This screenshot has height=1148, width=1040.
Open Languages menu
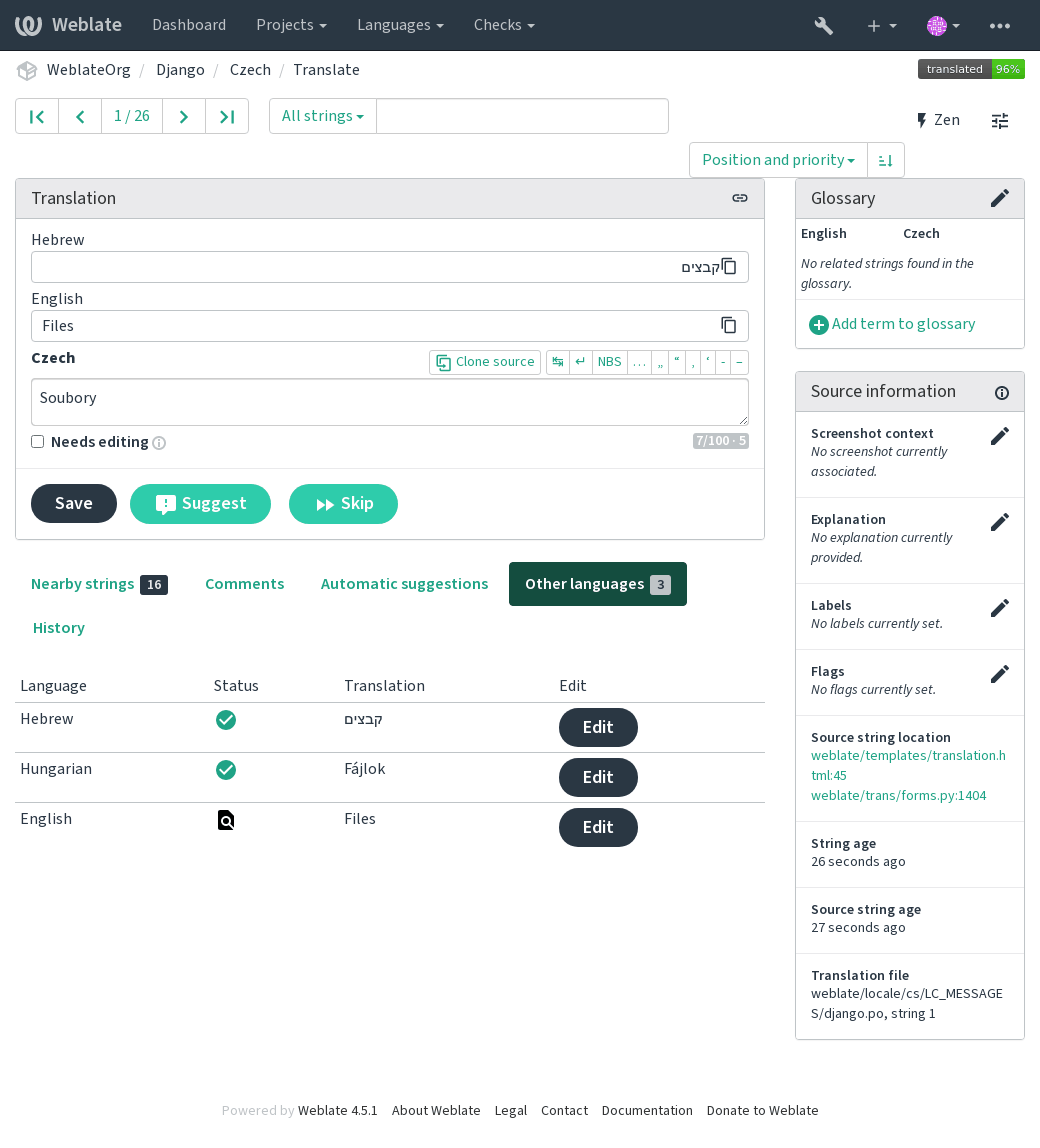point(401,25)
